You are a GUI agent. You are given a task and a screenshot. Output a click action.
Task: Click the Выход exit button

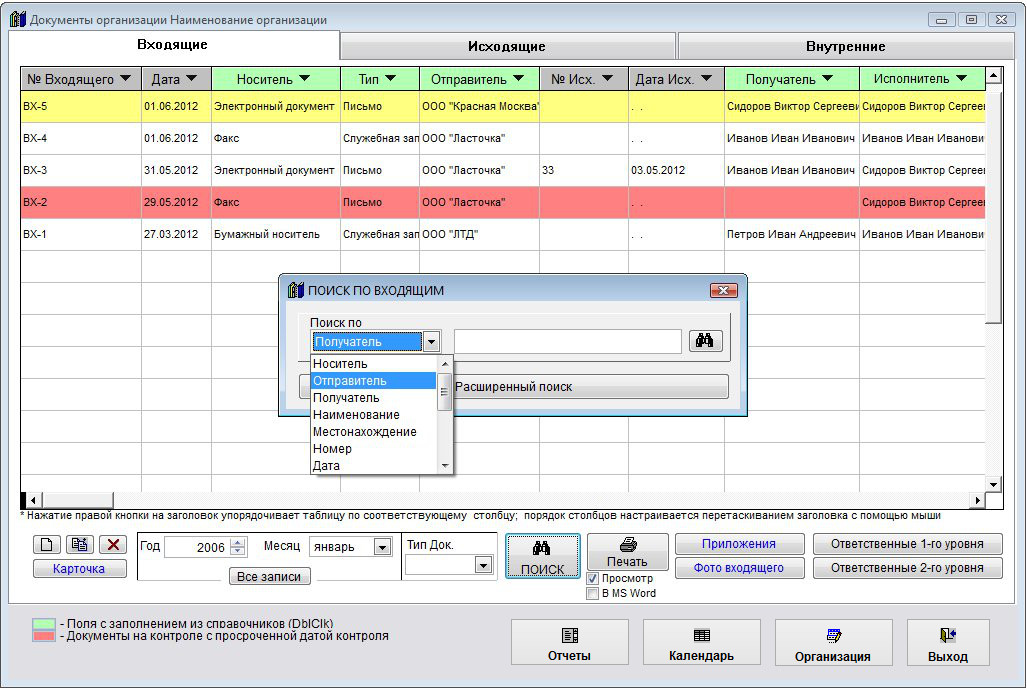947,644
